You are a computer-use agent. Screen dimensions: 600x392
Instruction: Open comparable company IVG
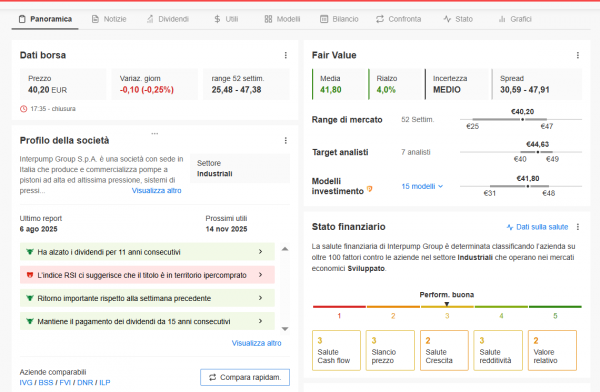[x=26, y=382]
